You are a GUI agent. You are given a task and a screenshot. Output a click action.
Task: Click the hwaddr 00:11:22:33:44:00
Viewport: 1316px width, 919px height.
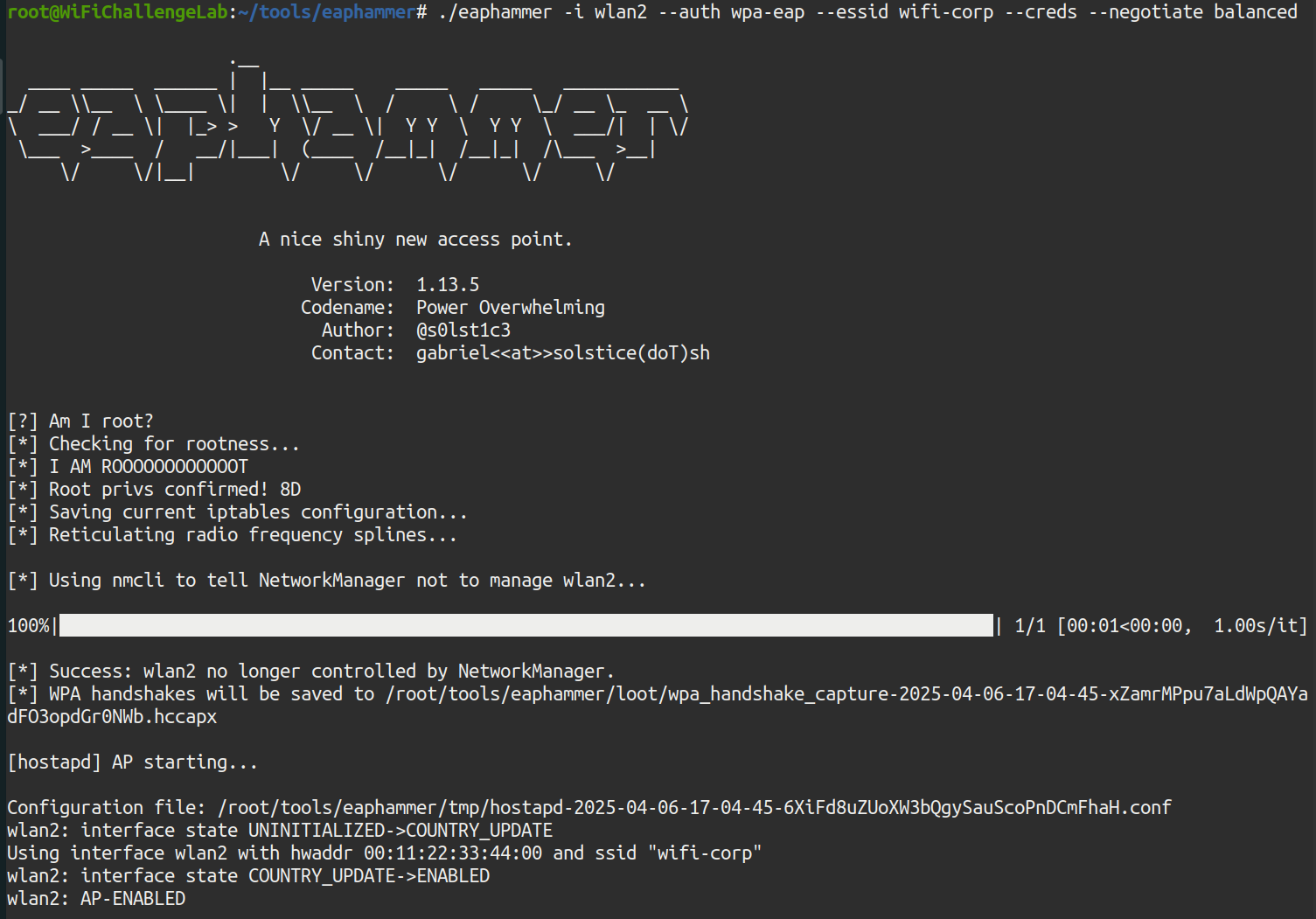[x=453, y=853]
